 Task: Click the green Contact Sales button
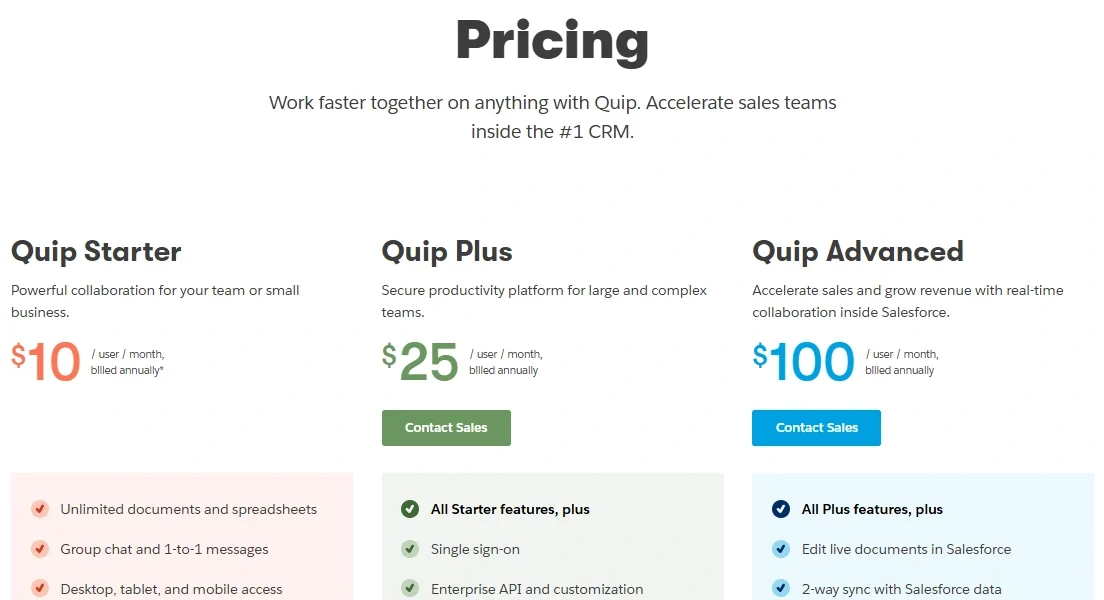tap(446, 428)
